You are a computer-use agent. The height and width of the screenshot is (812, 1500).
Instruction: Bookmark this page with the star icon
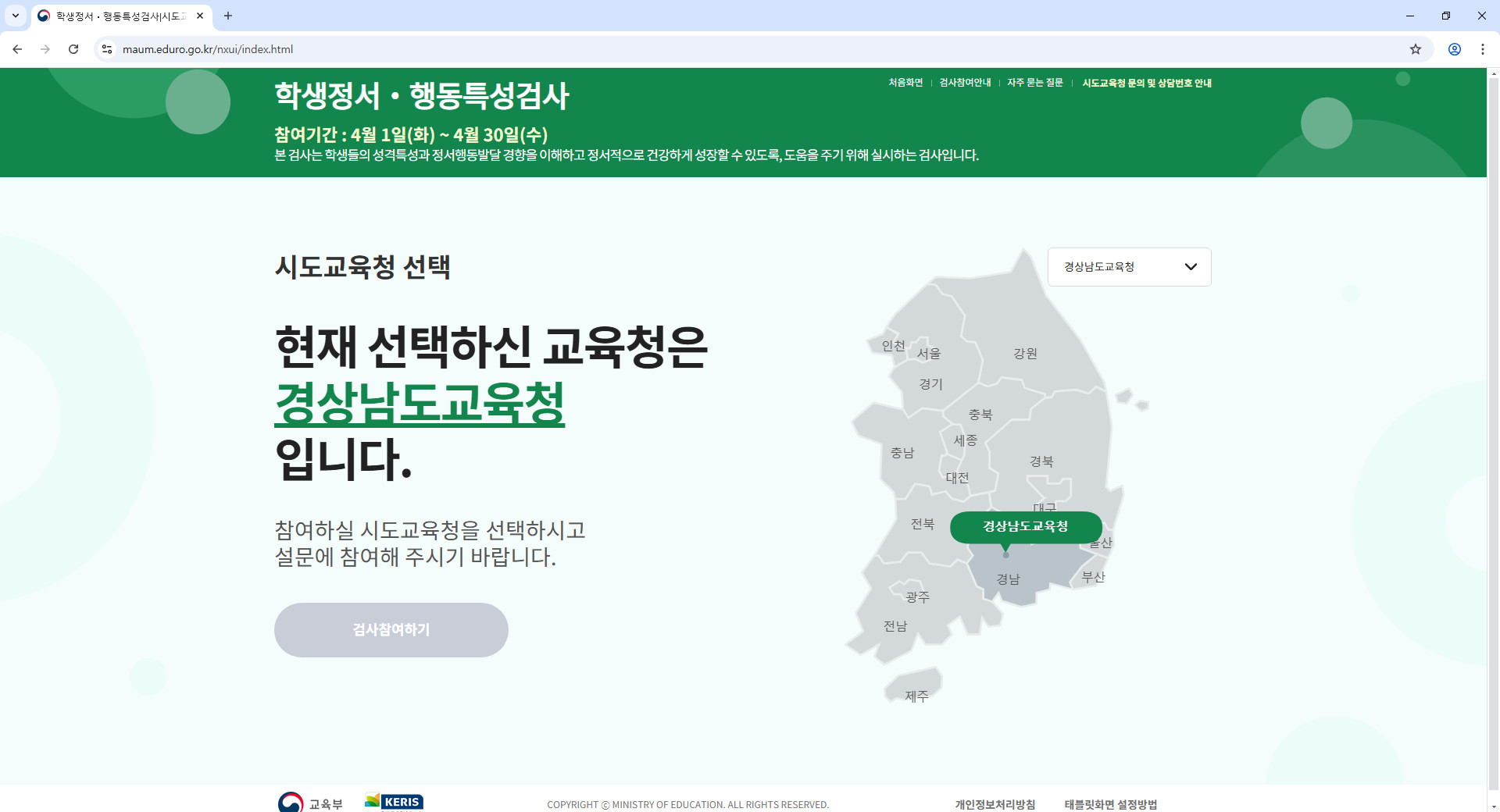(x=1416, y=49)
